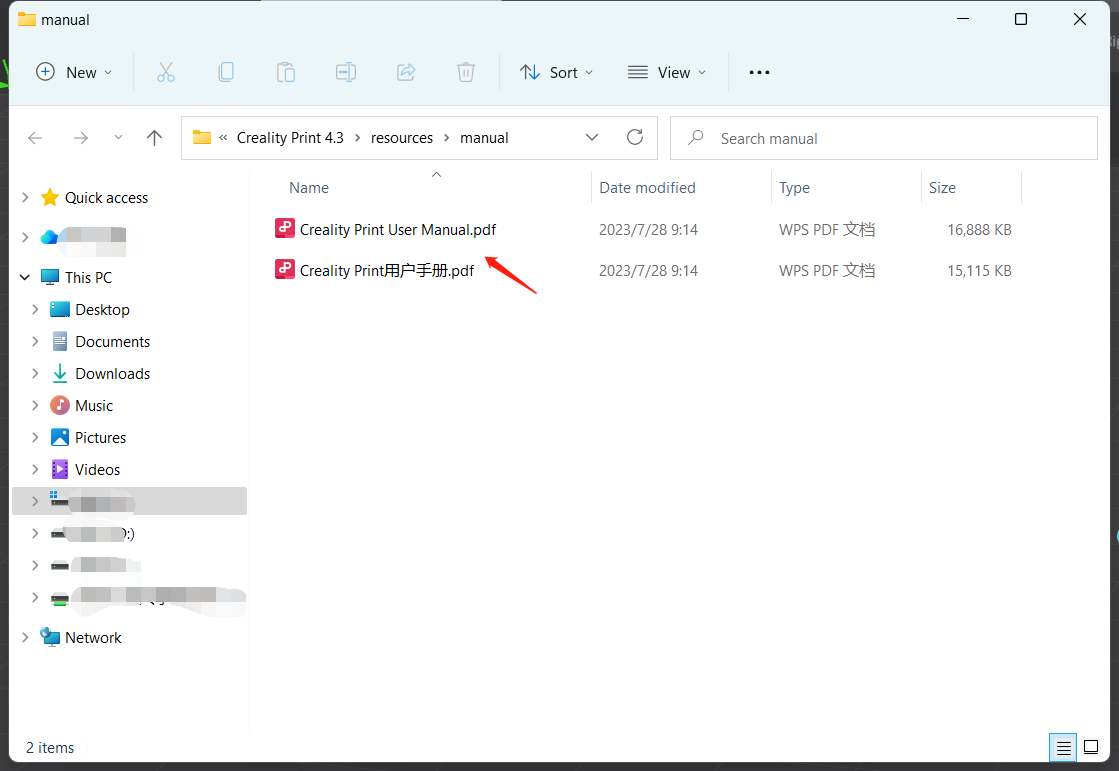The height and width of the screenshot is (771, 1119).
Task: Click the Paste clipboard icon
Action: (285, 72)
